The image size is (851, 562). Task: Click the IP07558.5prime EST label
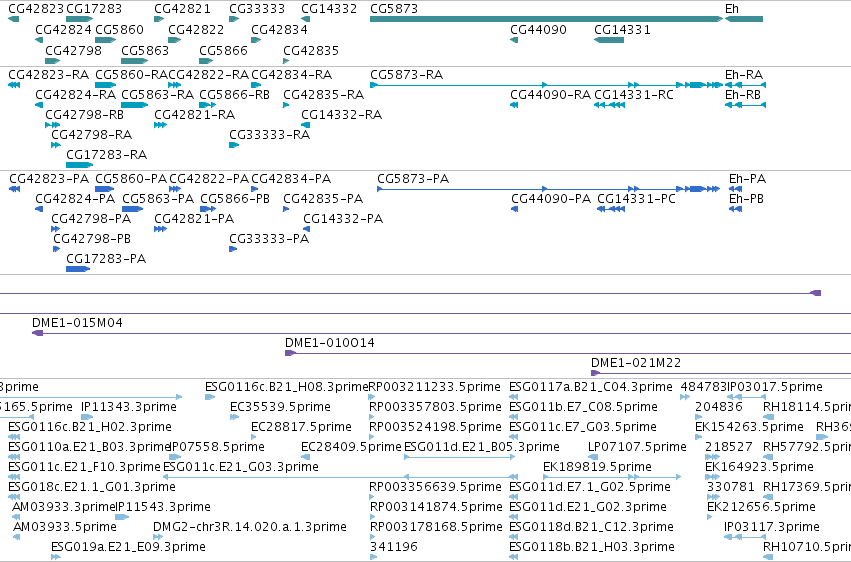click(217, 447)
